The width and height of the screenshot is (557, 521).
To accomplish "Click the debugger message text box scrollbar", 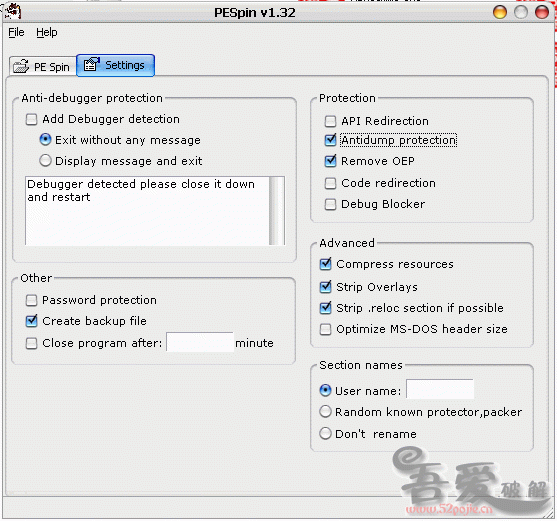I will [x=277, y=211].
